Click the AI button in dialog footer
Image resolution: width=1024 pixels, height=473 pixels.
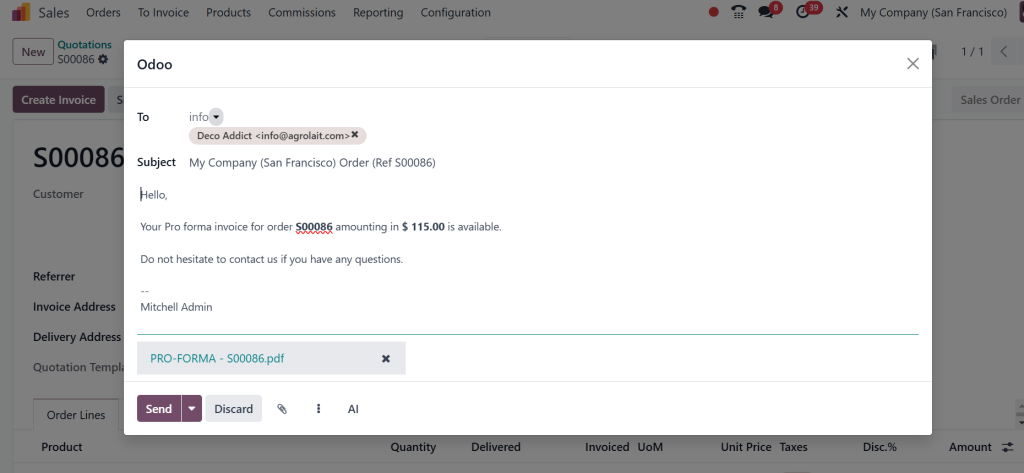click(x=353, y=409)
